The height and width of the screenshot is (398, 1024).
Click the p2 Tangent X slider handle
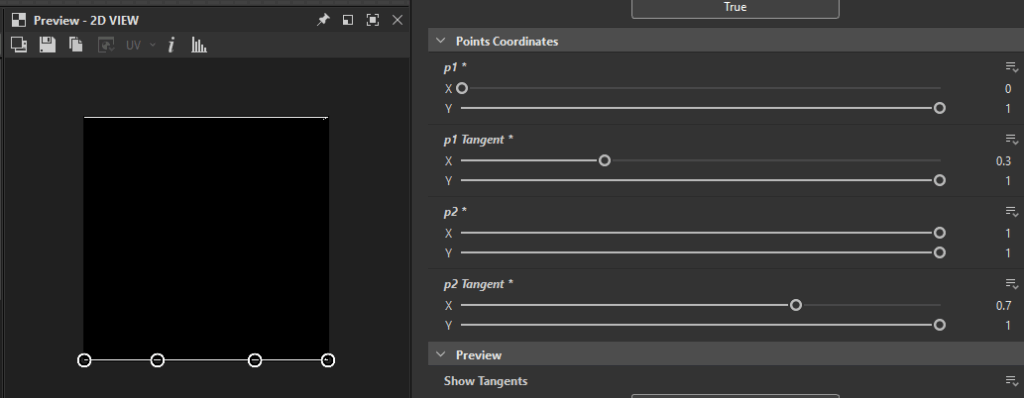pos(795,305)
